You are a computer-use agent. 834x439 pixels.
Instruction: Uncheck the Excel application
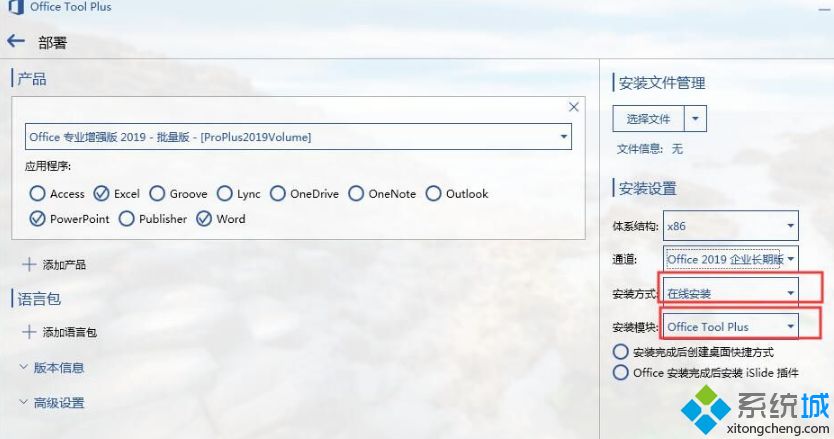tap(101, 193)
